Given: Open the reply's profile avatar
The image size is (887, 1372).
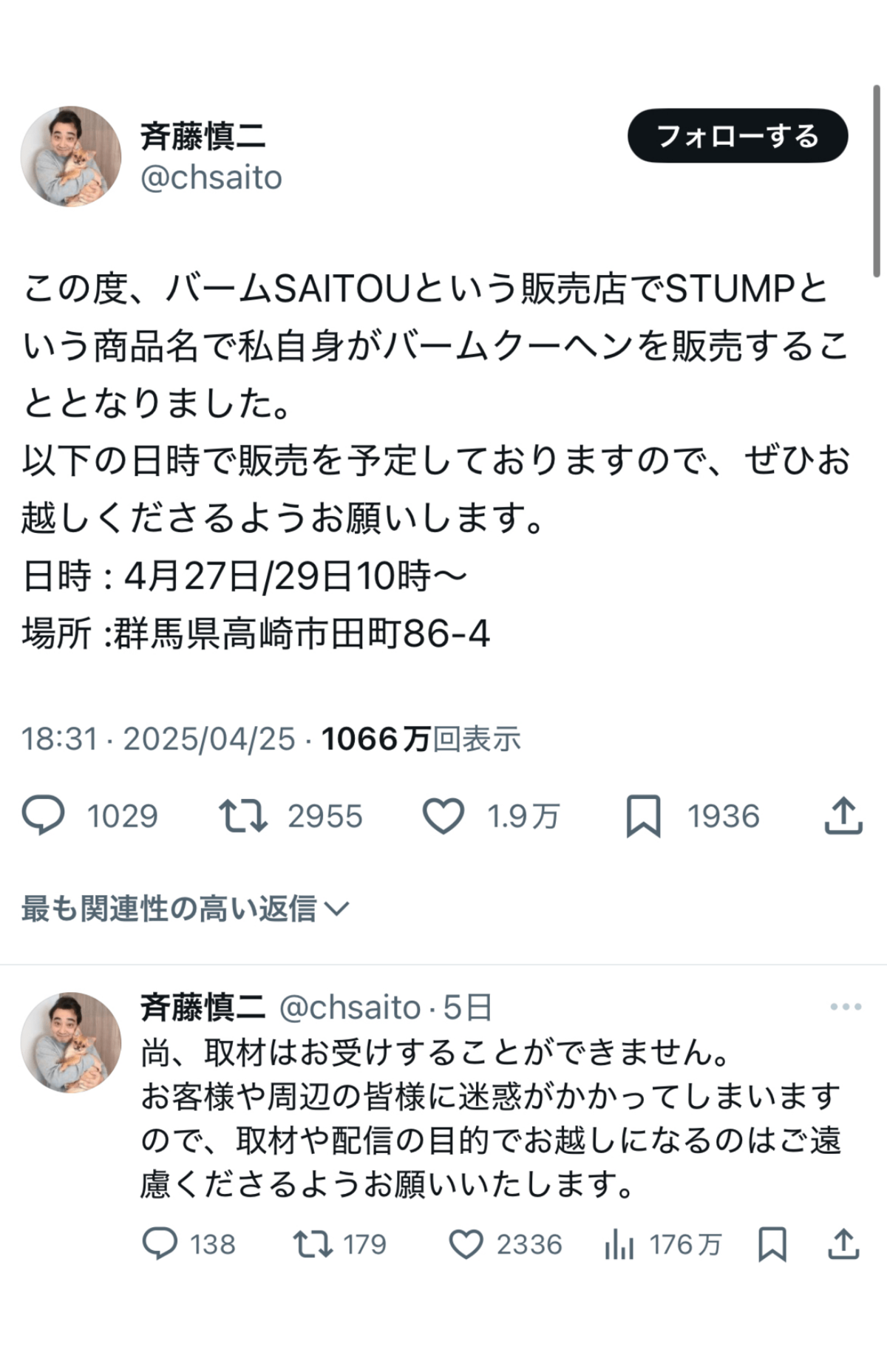Looking at the screenshot, I should coord(71,1042).
